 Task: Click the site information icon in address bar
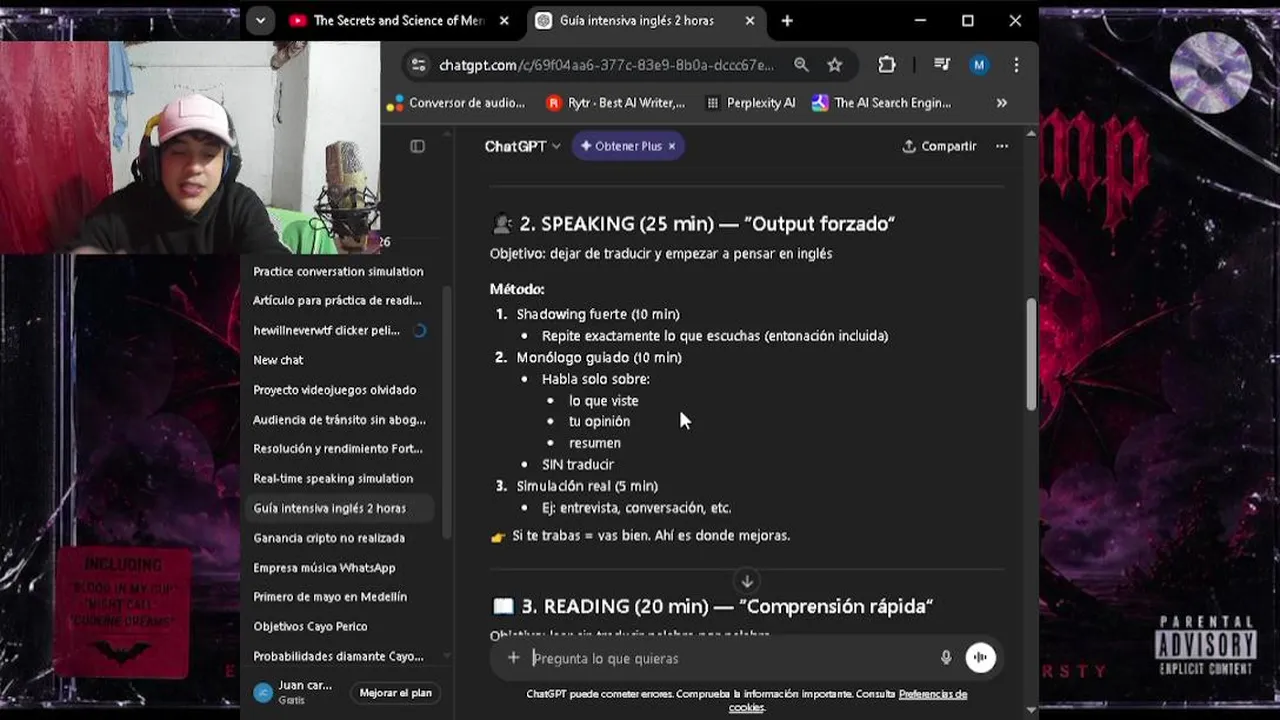[x=420, y=65]
